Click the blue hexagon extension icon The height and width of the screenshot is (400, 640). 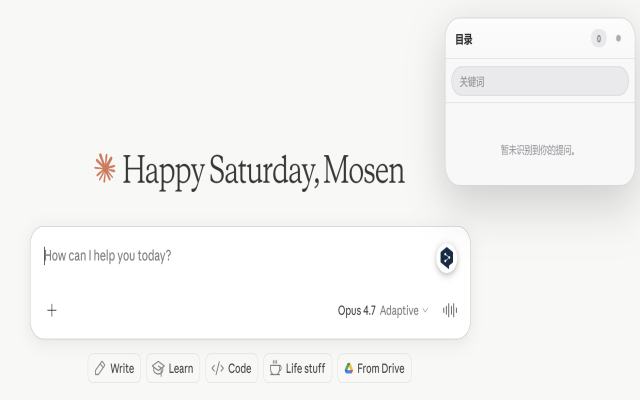447,258
